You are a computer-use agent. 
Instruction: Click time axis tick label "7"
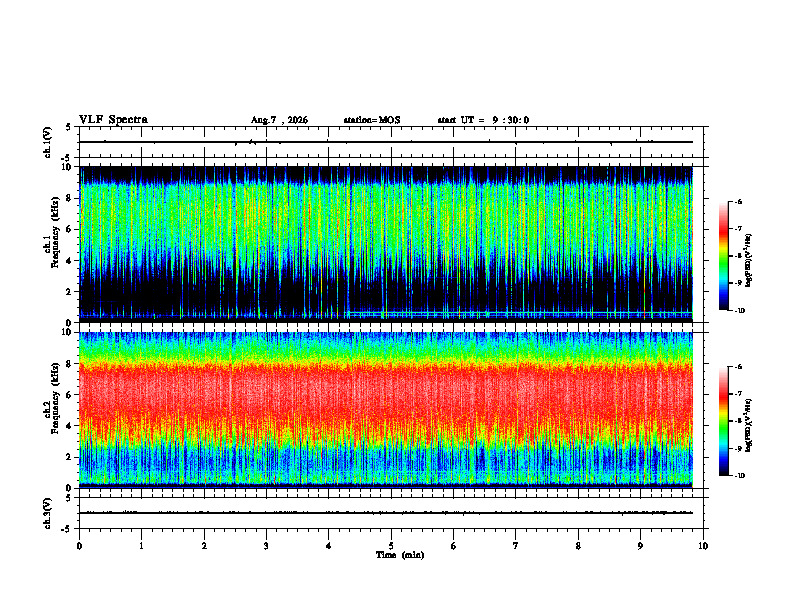(516, 546)
